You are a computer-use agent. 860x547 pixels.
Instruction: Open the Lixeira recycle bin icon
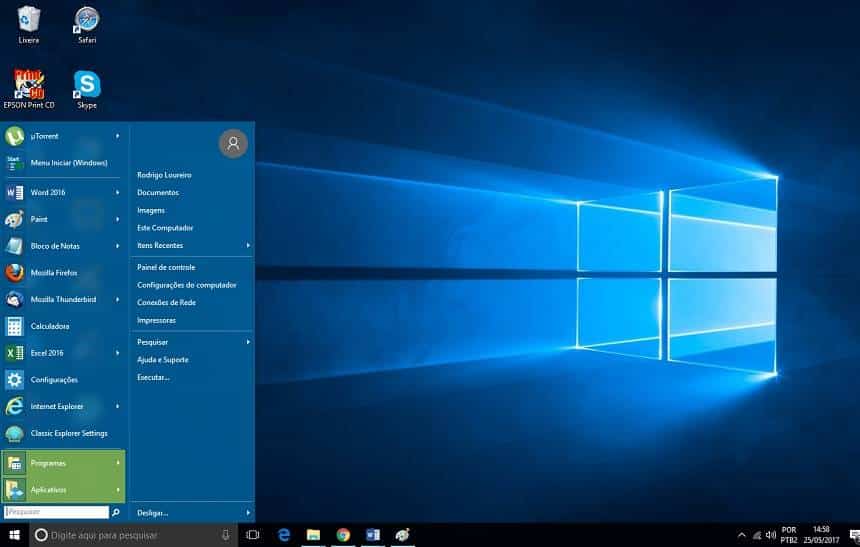tap(29, 20)
